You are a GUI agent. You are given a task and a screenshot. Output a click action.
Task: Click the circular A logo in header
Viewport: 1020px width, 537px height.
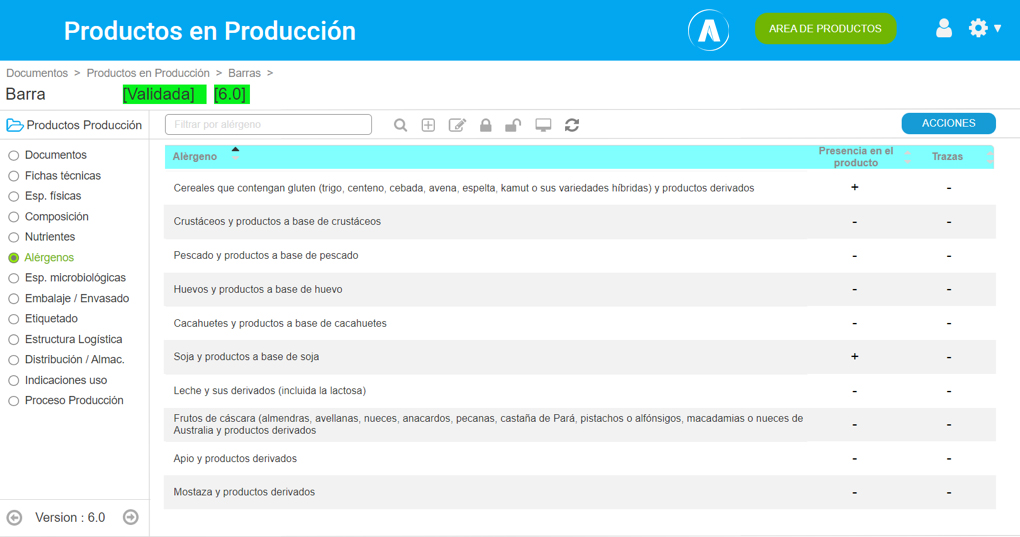(708, 30)
